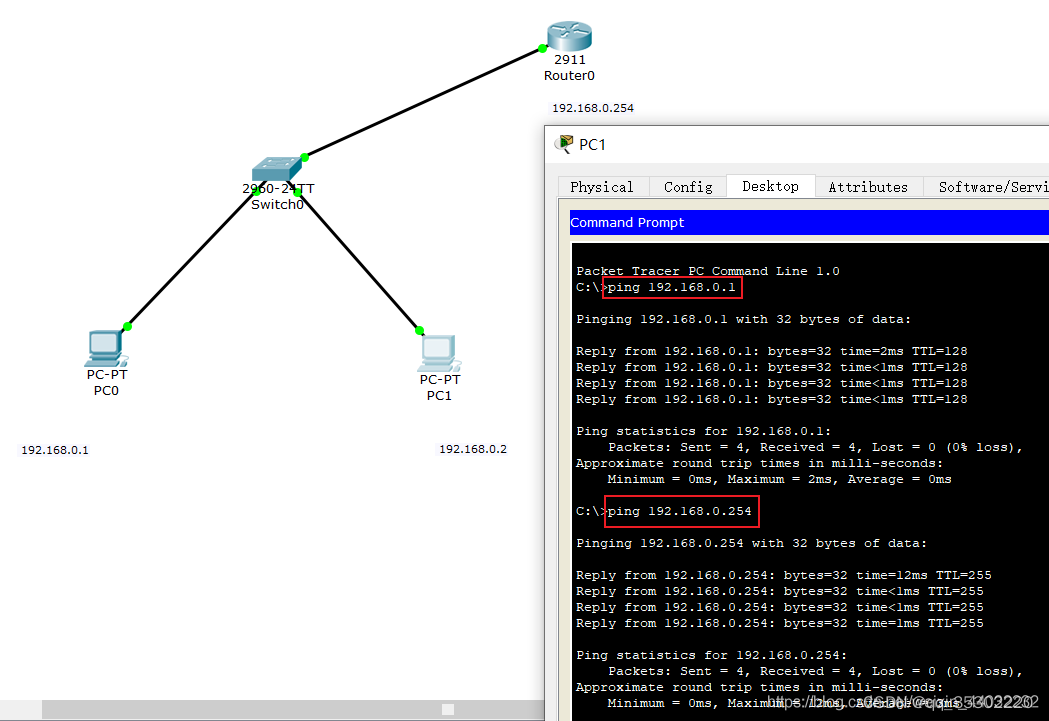The width and height of the screenshot is (1049, 721).
Task: Click the green link light at PC1
Action: pyautogui.click(x=419, y=330)
